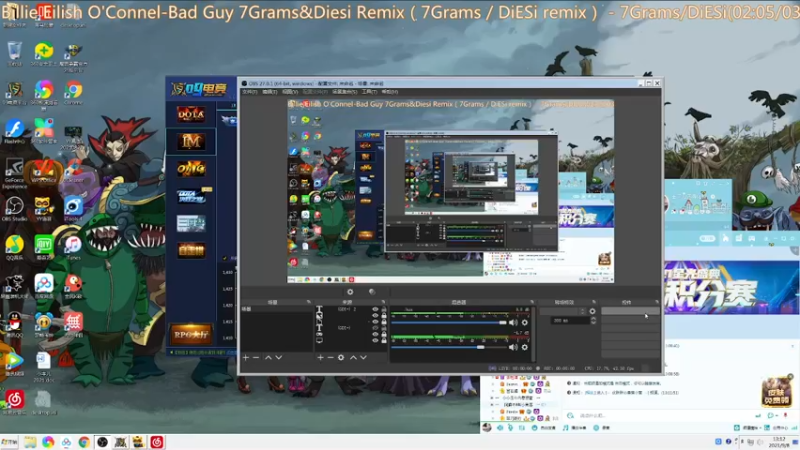Screen dimensions: 800x450
Task: Open Flash desktop shortcut
Action: click(14, 131)
